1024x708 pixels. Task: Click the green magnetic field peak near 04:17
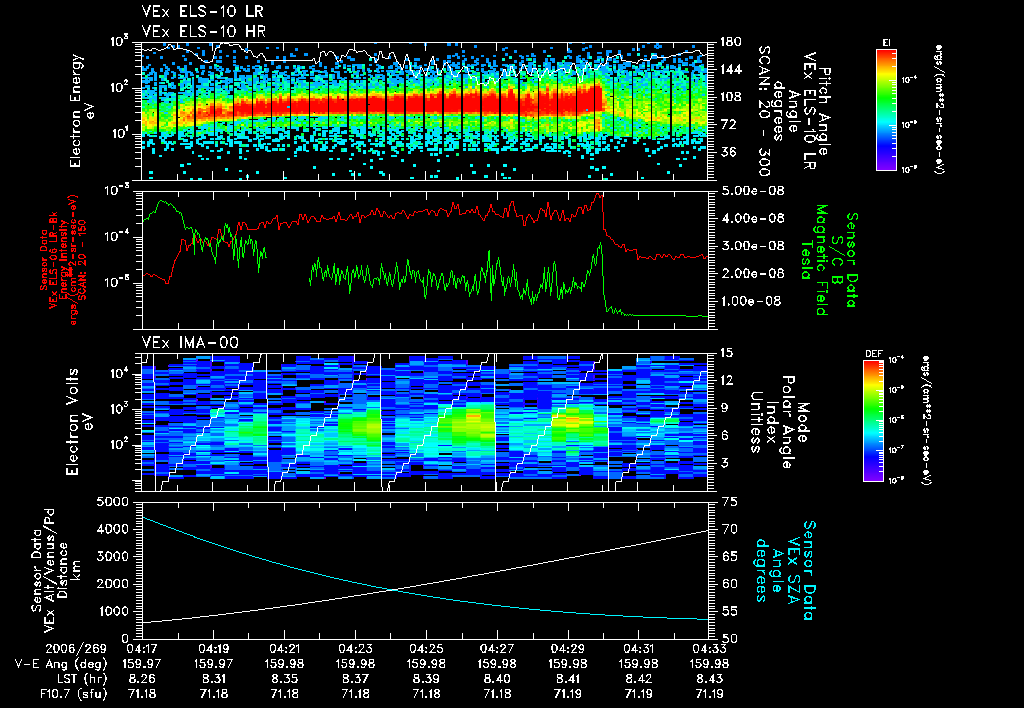click(x=162, y=202)
